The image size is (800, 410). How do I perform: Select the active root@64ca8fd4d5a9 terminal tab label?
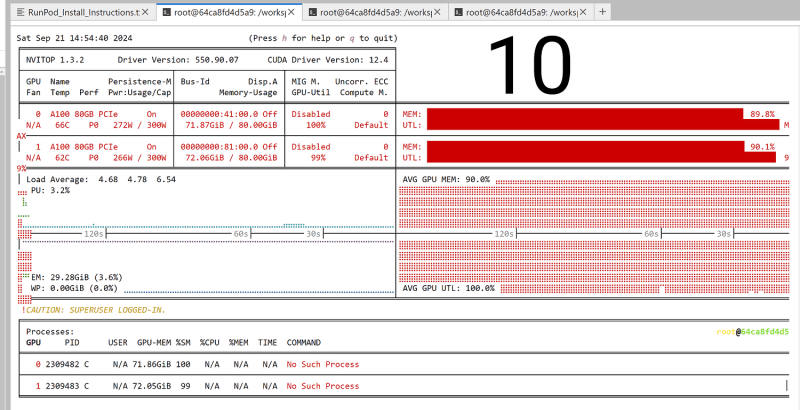(230, 12)
